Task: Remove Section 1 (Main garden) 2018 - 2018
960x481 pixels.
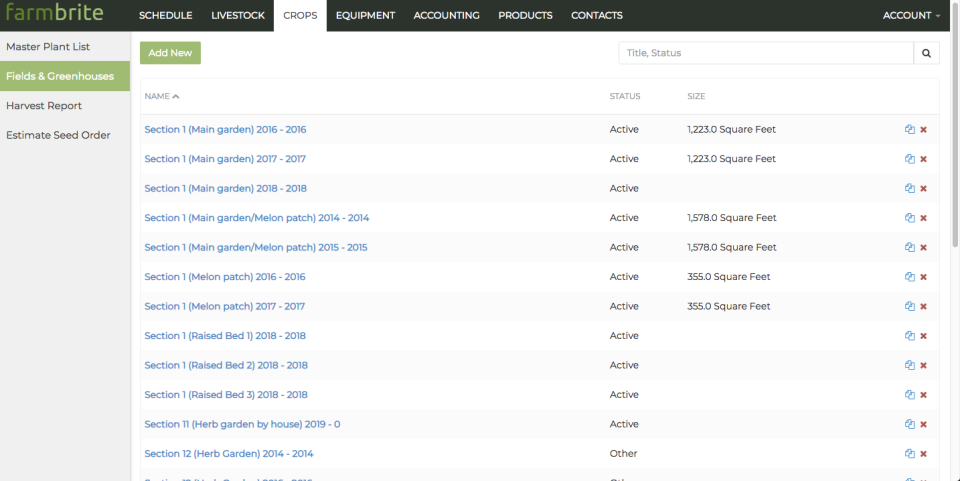Action: click(924, 188)
